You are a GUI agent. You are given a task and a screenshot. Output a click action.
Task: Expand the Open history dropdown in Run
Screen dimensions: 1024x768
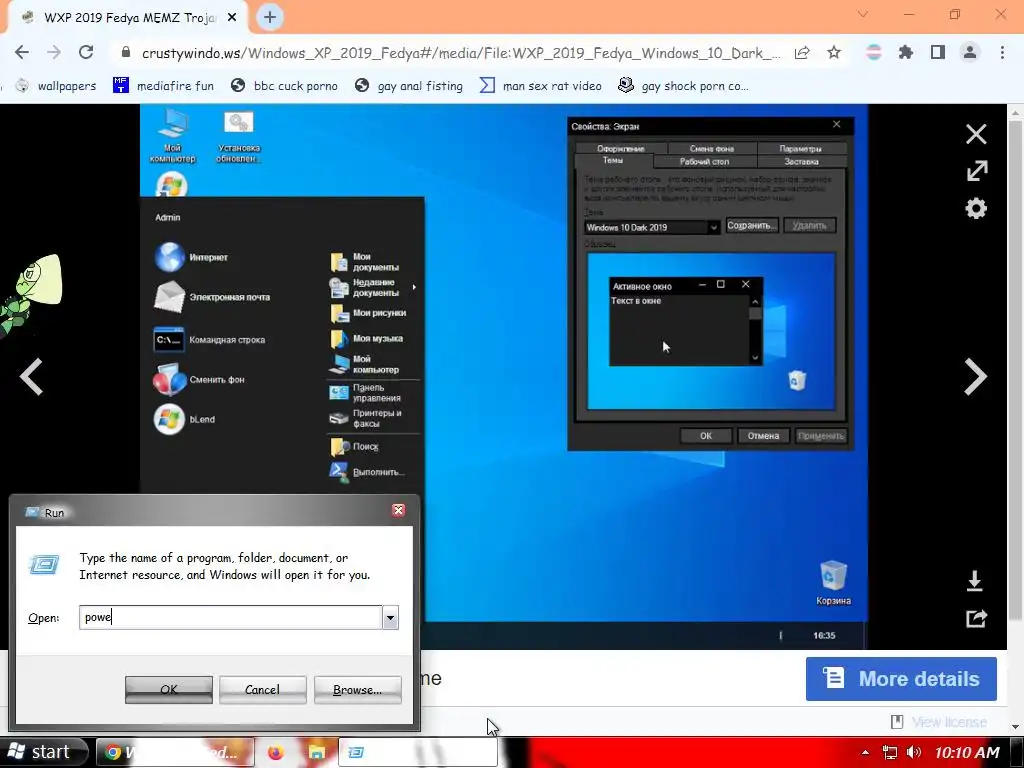click(390, 617)
